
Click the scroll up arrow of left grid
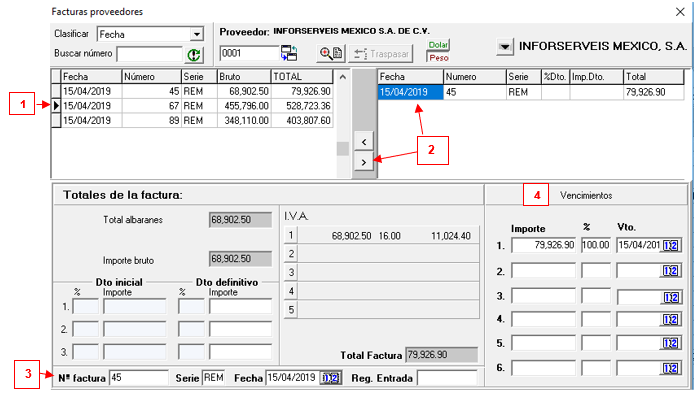coord(343,77)
